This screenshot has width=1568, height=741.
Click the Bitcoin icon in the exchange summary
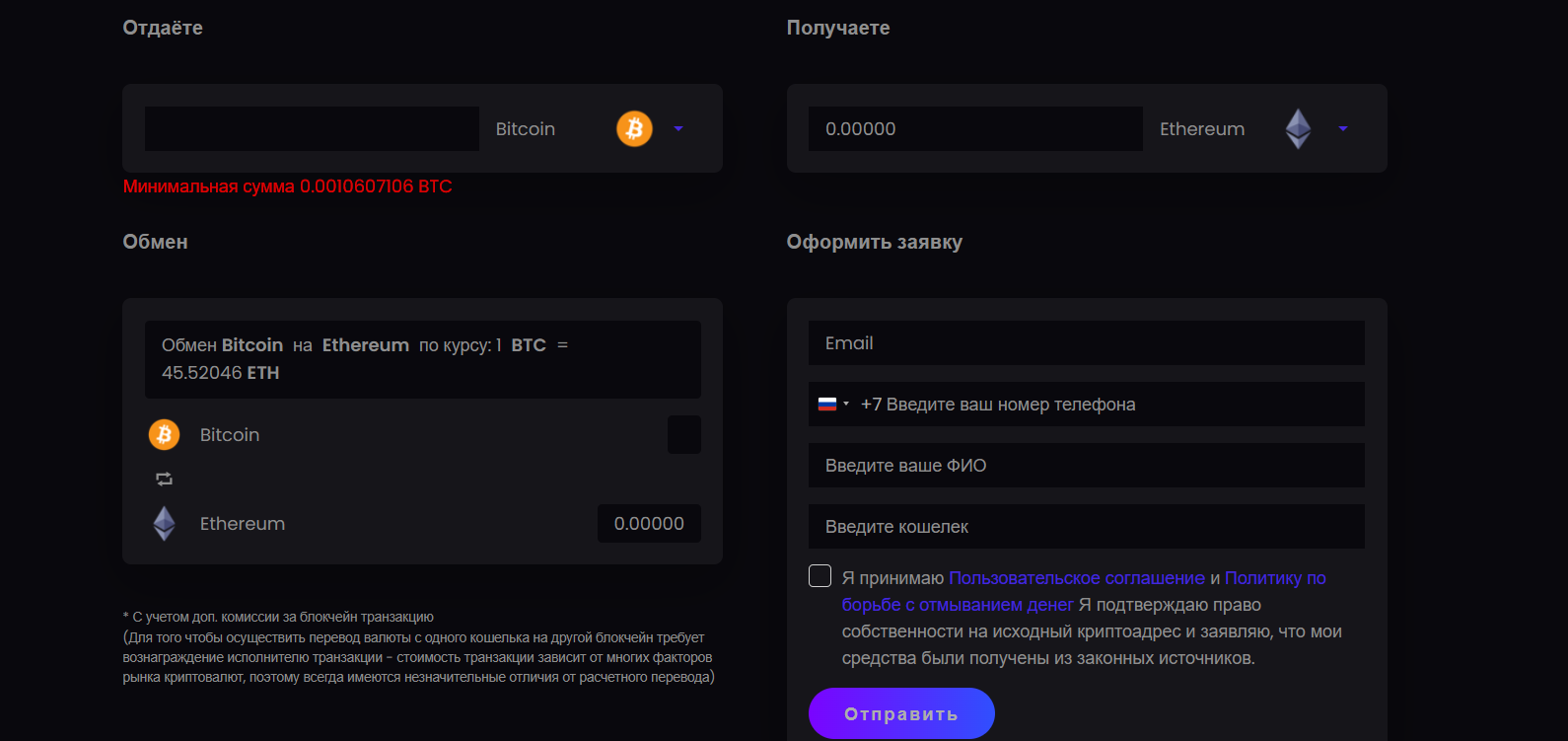(164, 434)
